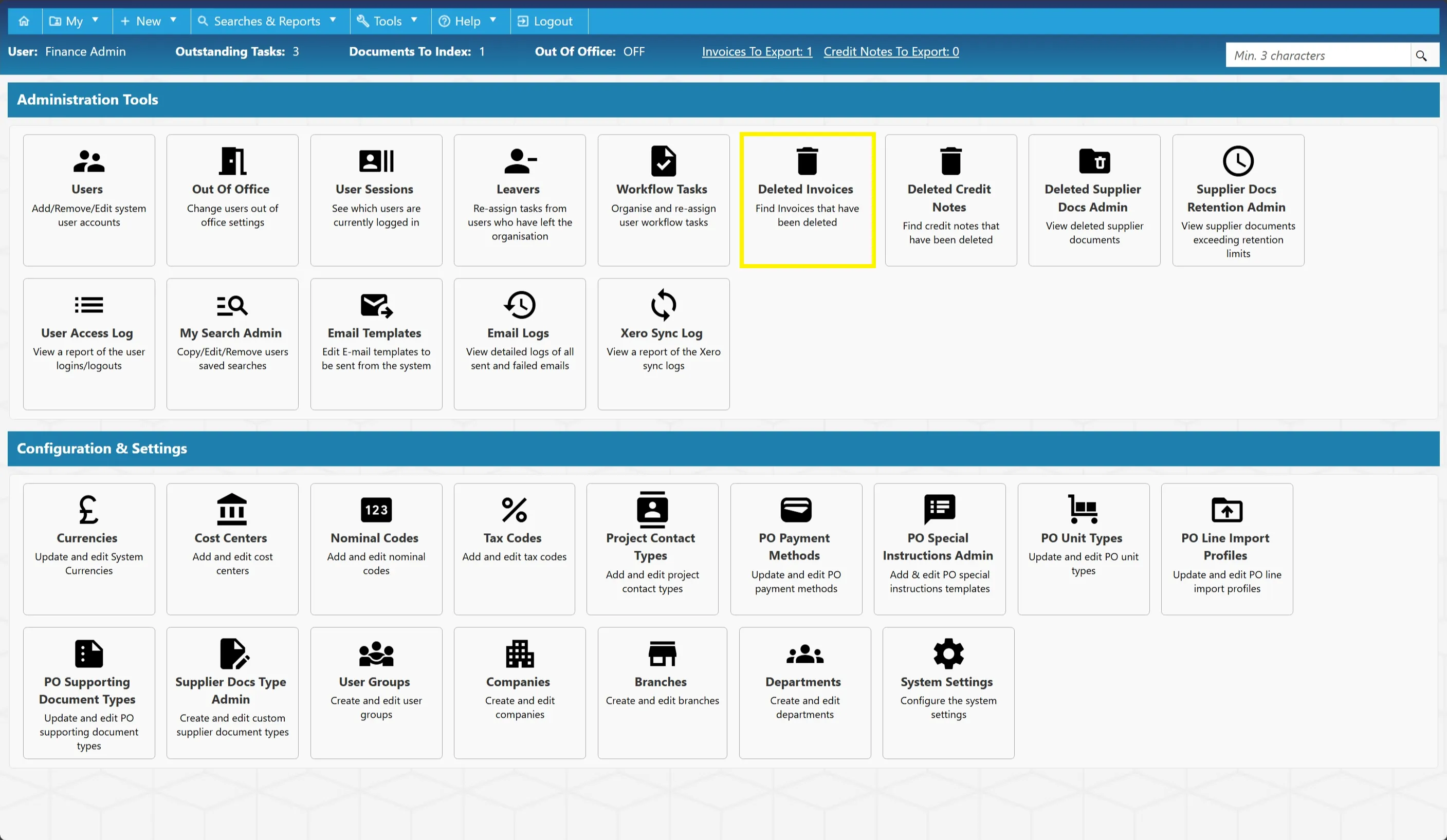The width and height of the screenshot is (1447, 840).
Task: Click the User Groups people icon
Action: click(376, 654)
